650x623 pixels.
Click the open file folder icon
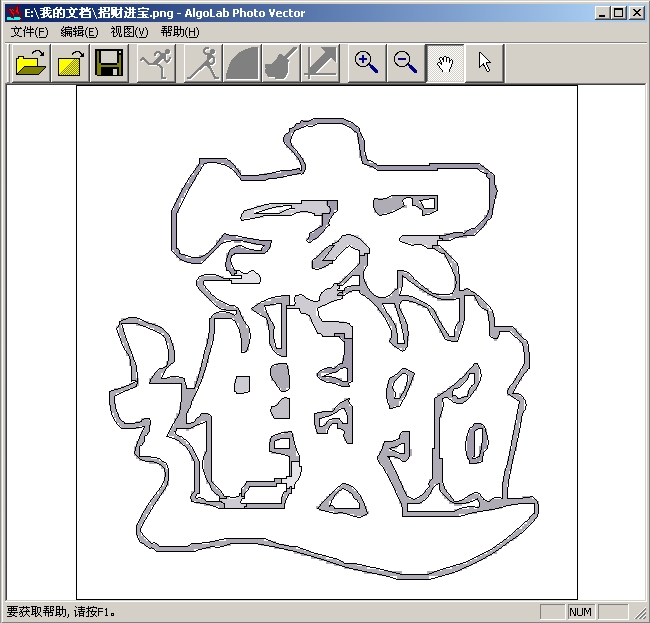pyautogui.click(x=32, y=64)
